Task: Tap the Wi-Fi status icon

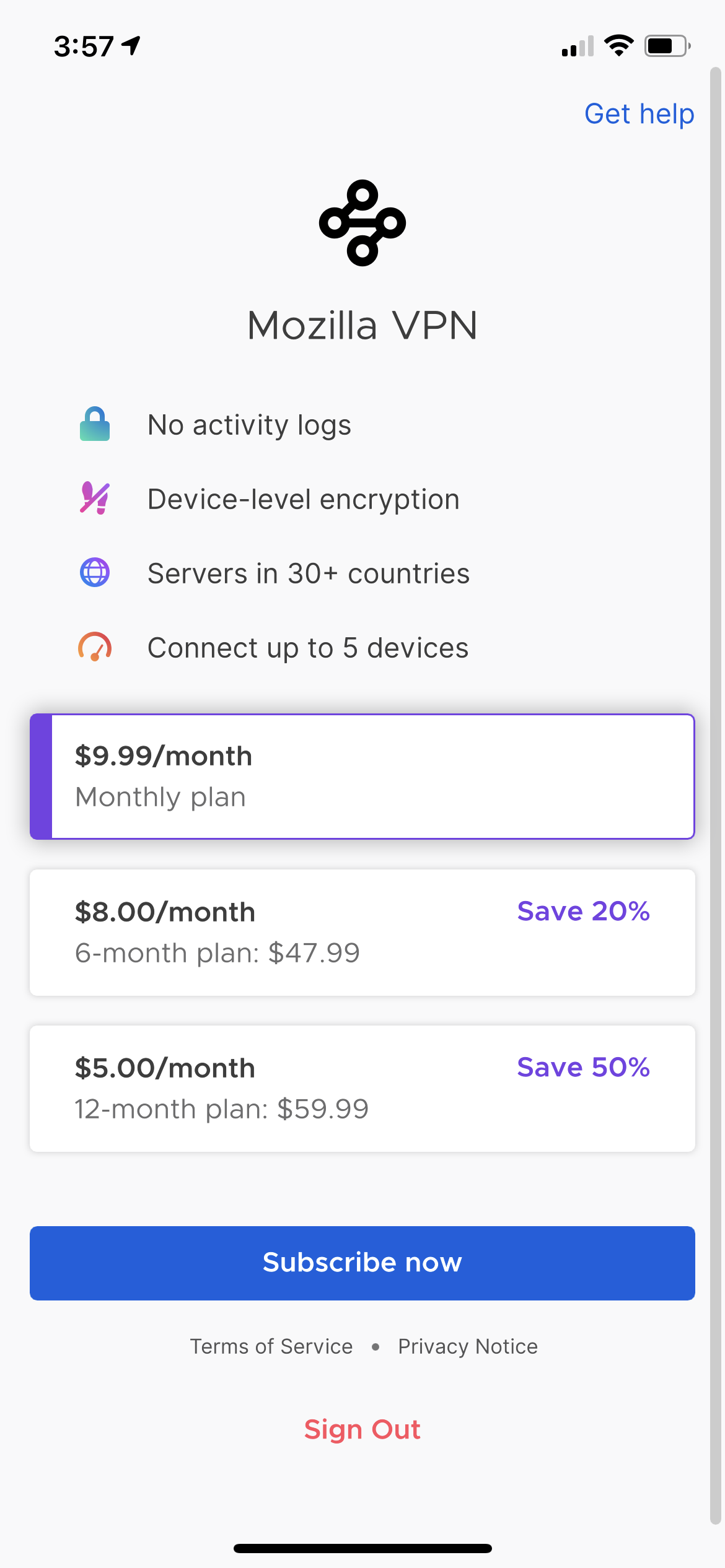Action: (618, 46)
